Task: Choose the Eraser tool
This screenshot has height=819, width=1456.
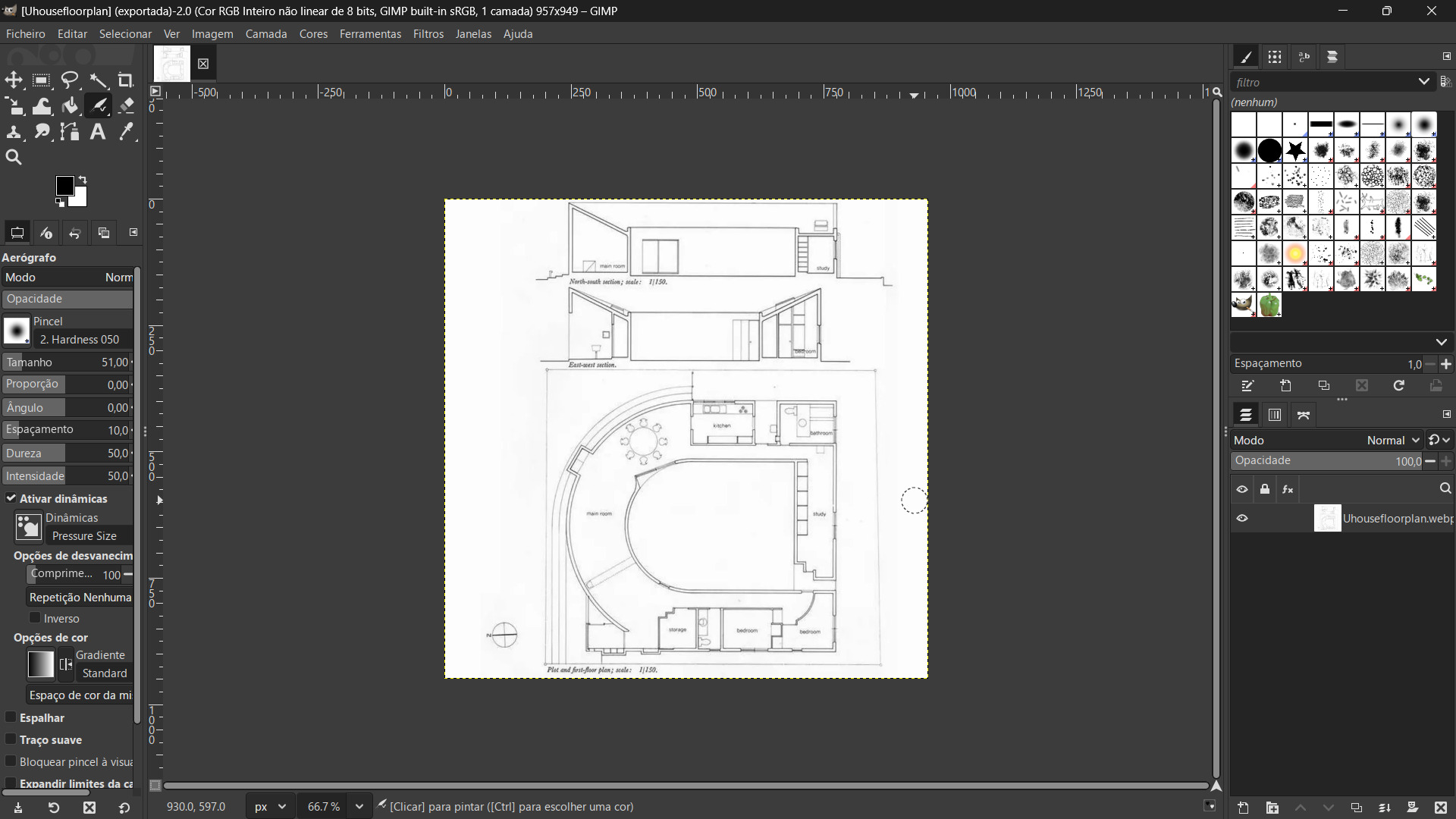Action: tap(127, 105)
